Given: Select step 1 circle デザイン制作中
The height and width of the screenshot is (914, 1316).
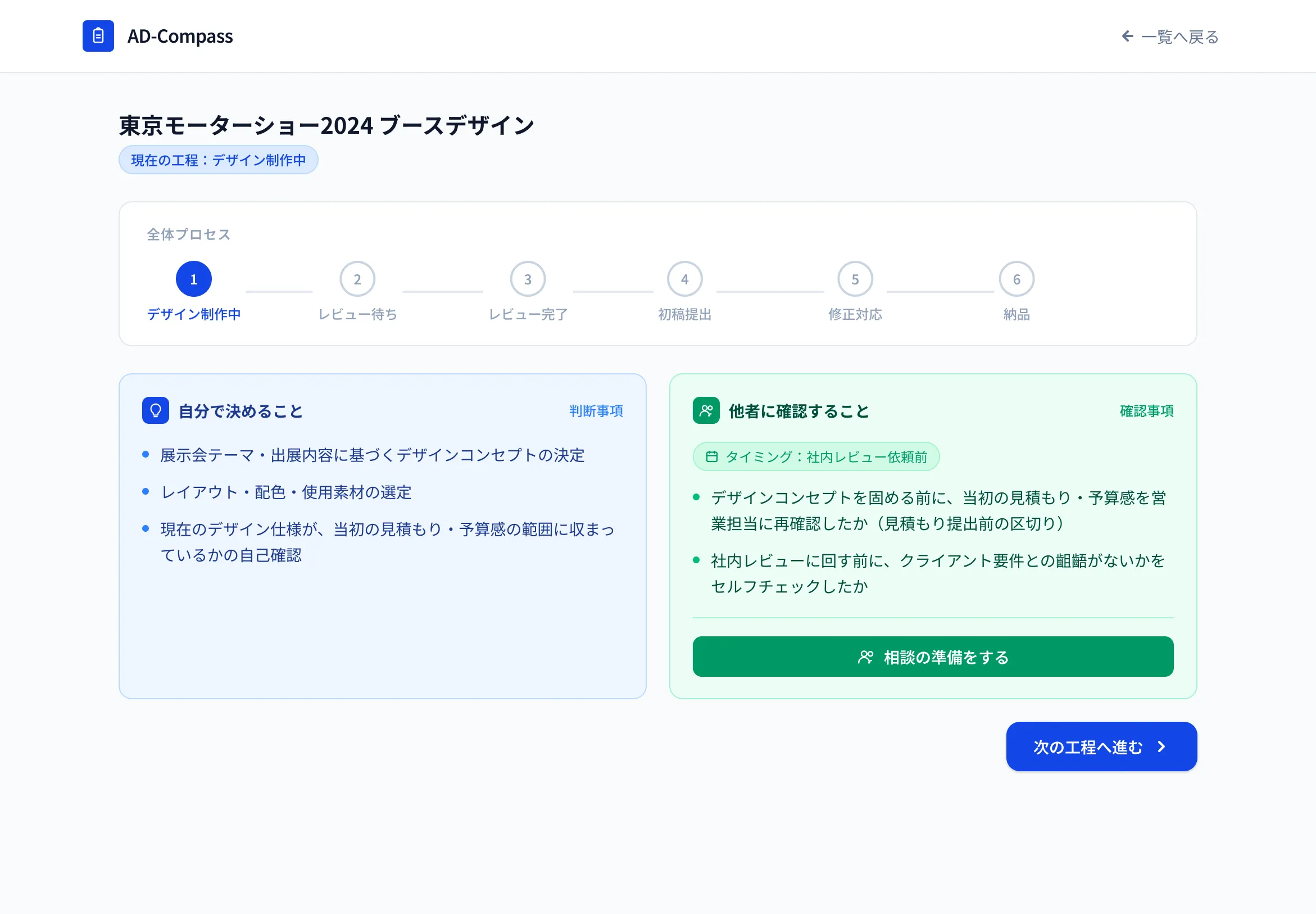Looking at the screenshot, I should click(x=193, y=279).
